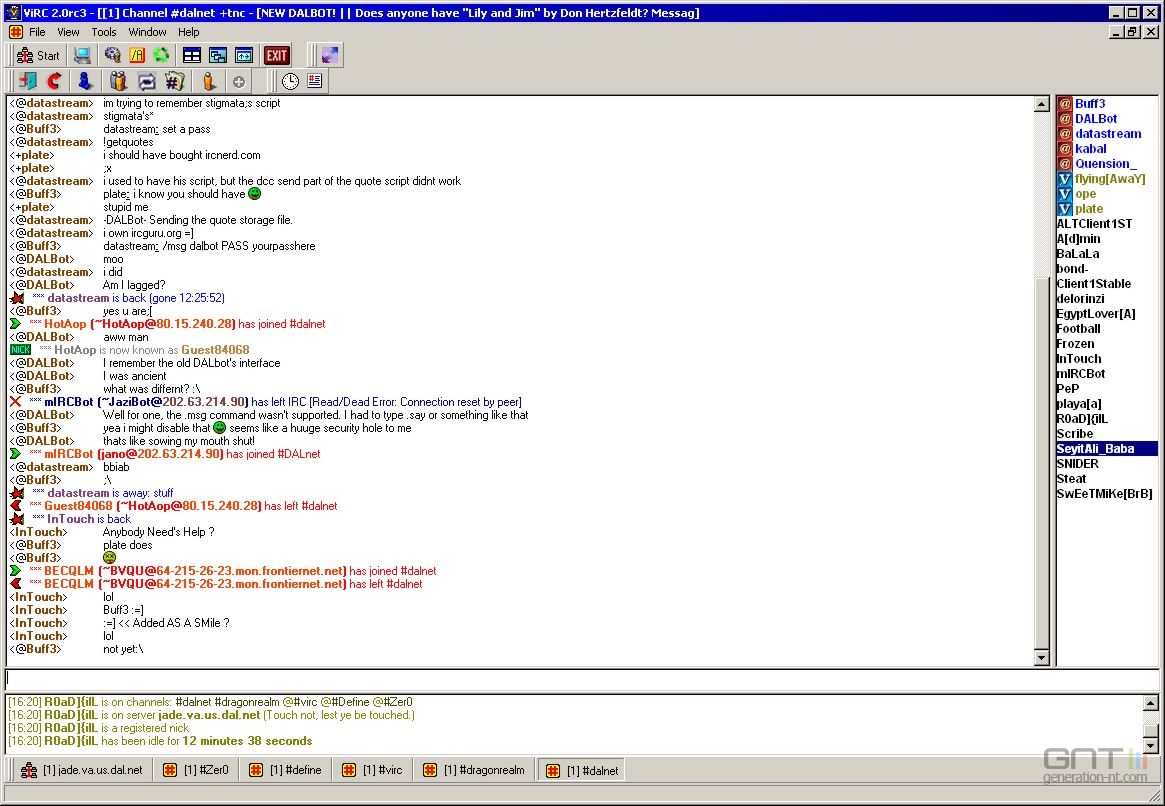The image size is (1165, 806).
Task: Select kabal in the nick list
Action: (1106, 149)
